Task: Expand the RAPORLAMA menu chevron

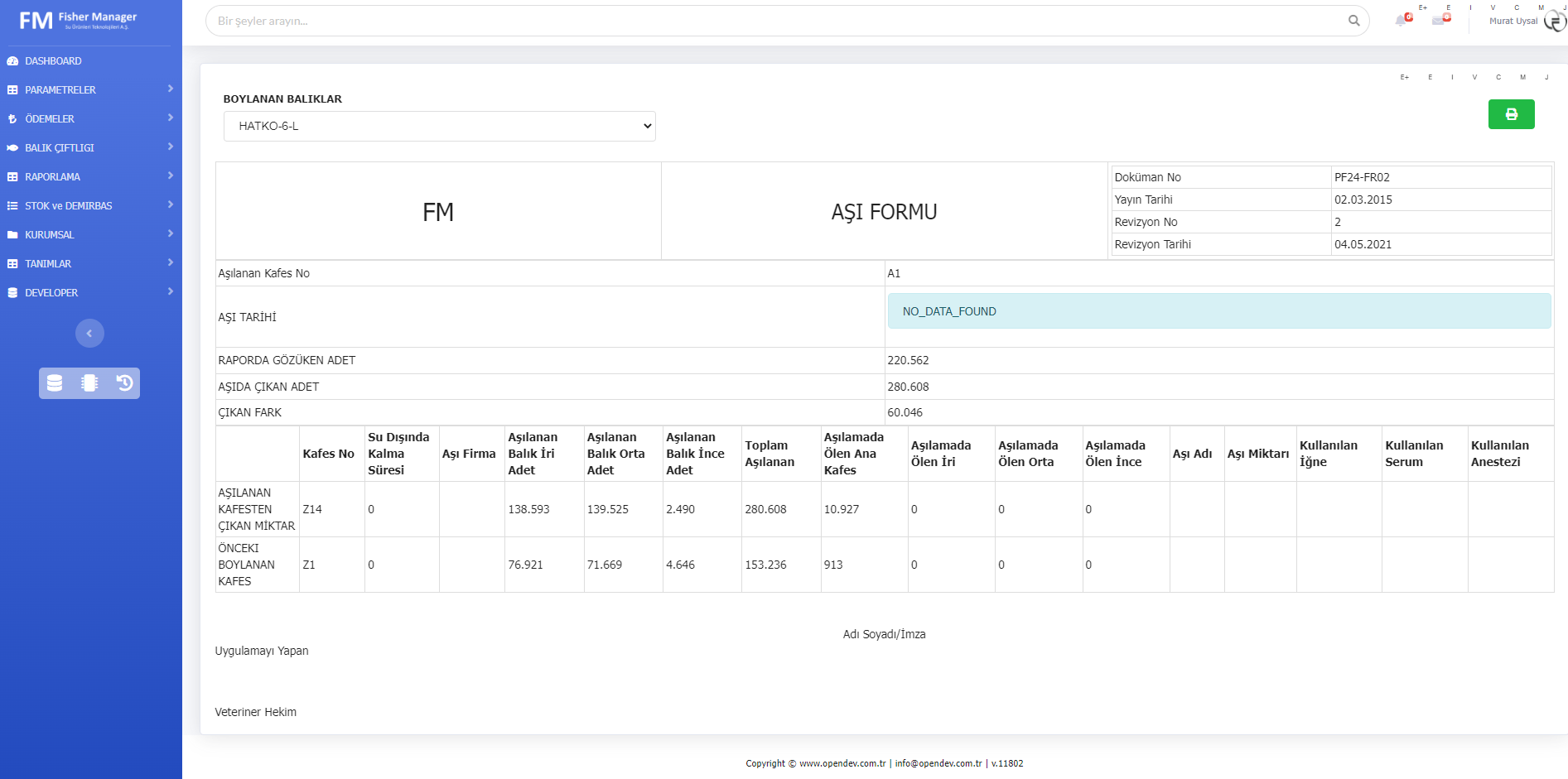Action: 171,176
